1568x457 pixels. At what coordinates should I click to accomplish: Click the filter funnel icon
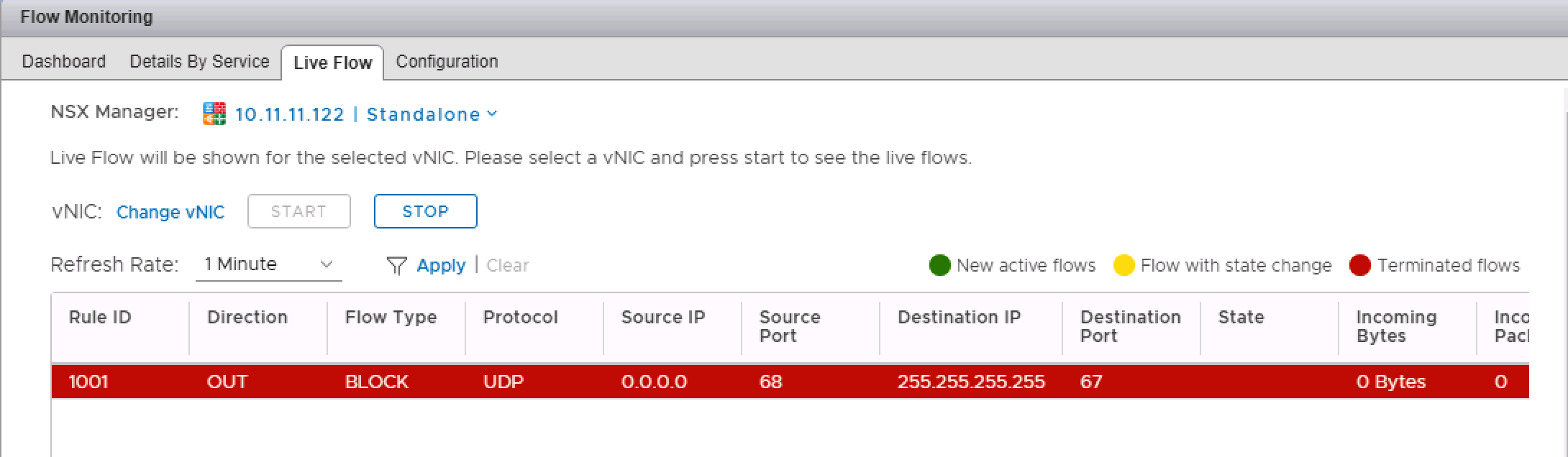click(396, 266)
